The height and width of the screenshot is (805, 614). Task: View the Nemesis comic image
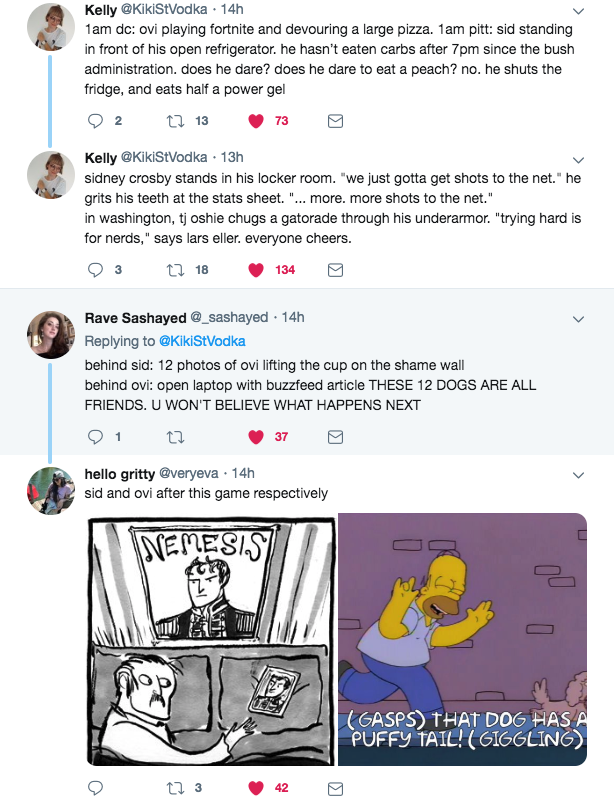pyautogui.click(x=210, y=639)
